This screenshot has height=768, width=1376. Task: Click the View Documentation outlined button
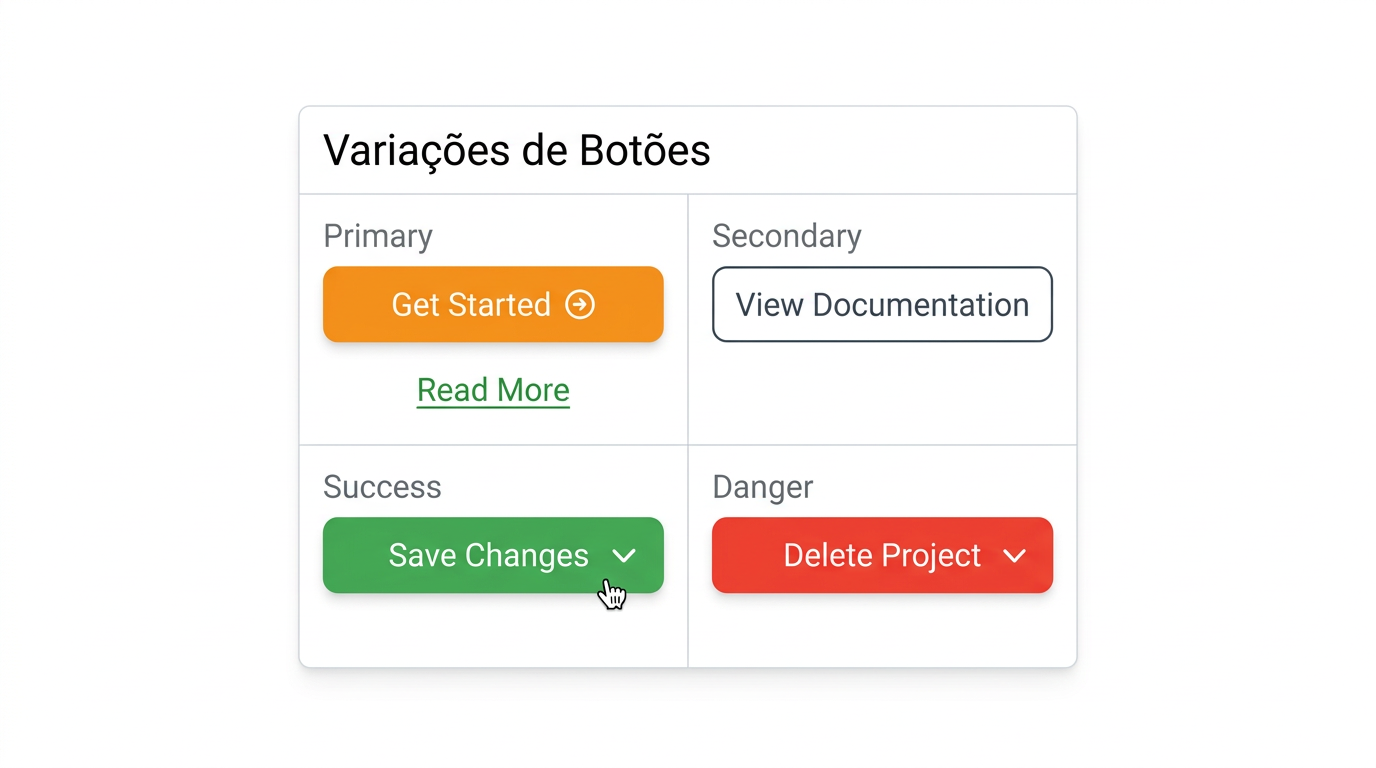(881, 304)
